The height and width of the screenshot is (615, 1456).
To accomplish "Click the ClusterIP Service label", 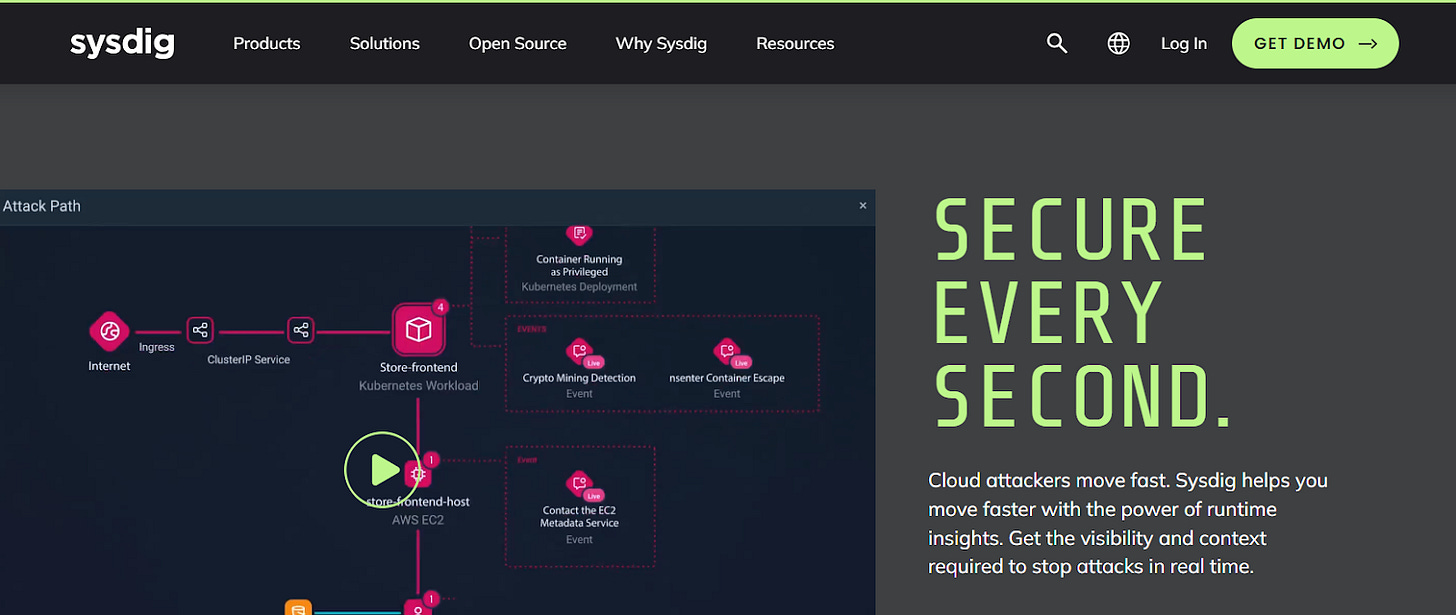I will click(x=249, y=359).
